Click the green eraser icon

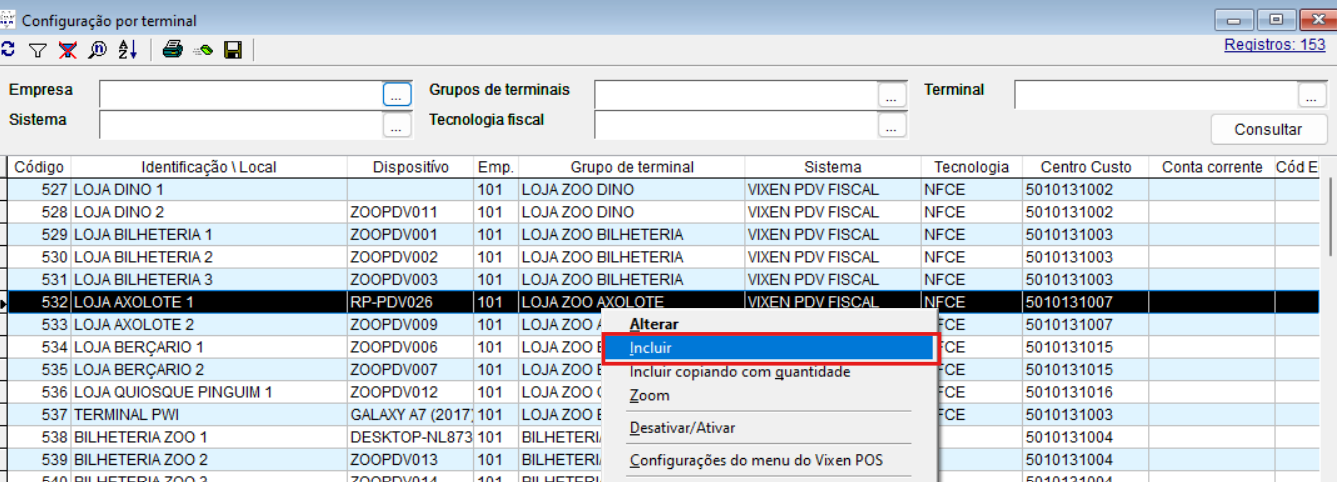tap(203, 49)
